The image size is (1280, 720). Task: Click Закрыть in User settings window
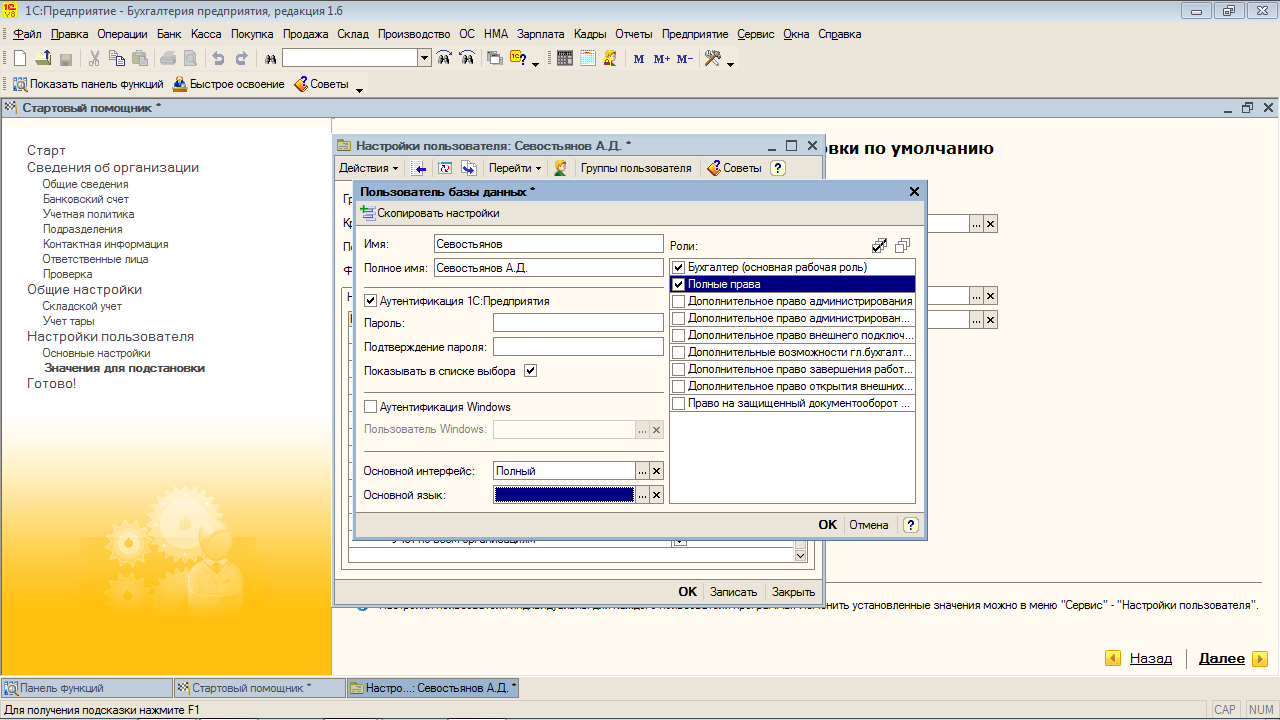(x=793, y=592)
